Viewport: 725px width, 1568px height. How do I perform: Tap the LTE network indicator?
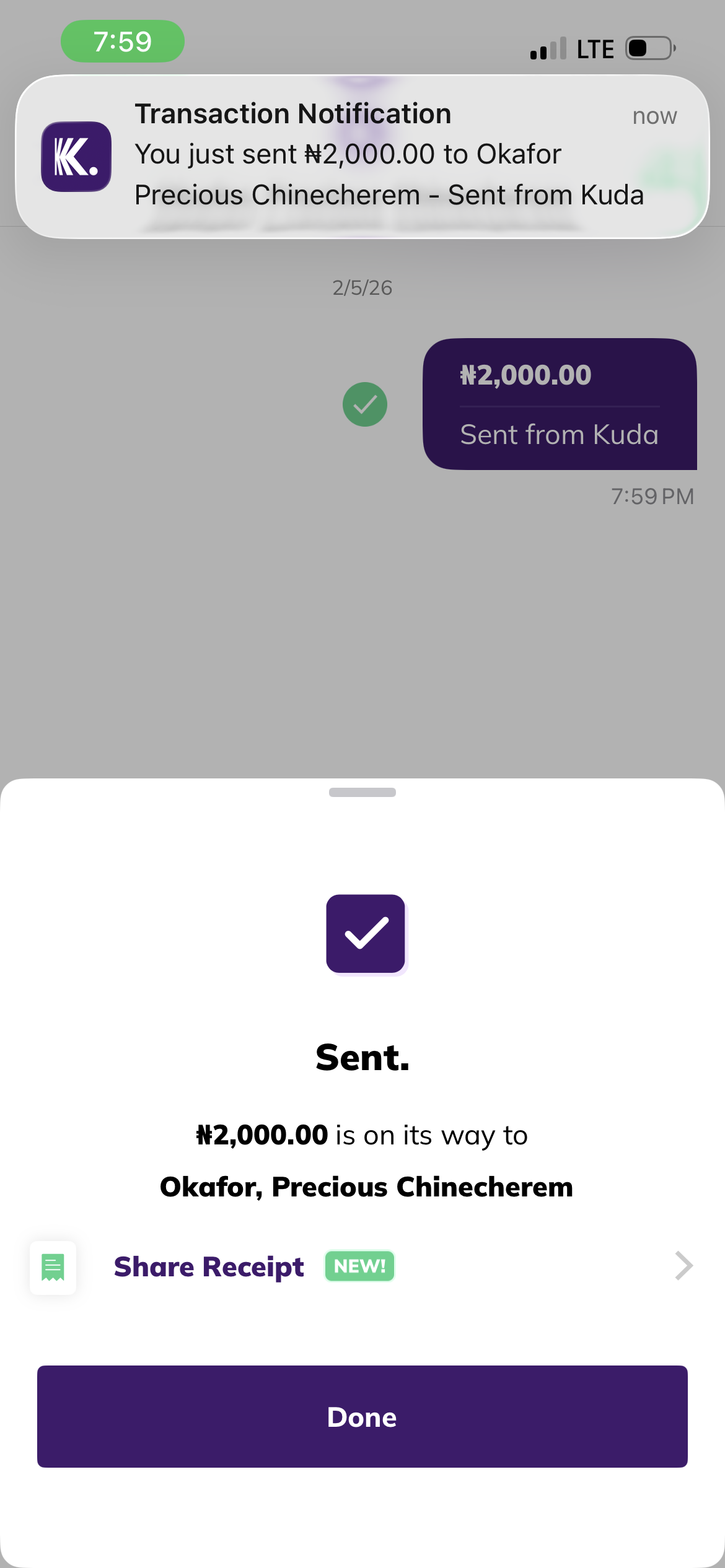pos(595,50)
